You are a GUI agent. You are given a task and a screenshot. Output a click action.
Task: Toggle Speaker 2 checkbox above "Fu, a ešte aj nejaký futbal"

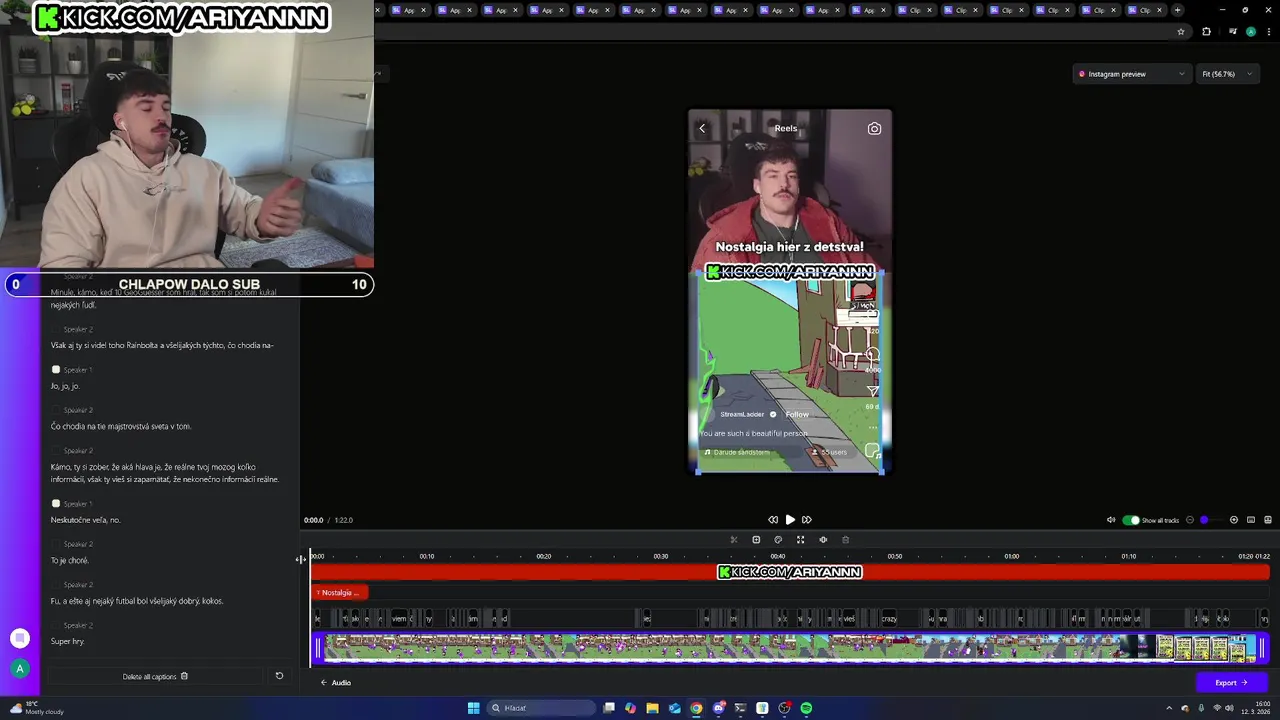56,585
